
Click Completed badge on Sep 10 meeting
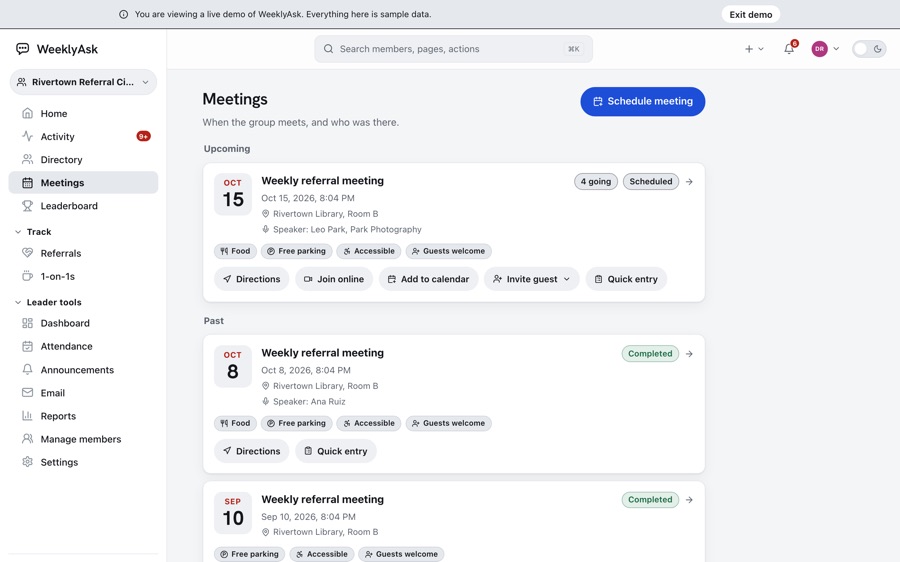pos(650,500)
